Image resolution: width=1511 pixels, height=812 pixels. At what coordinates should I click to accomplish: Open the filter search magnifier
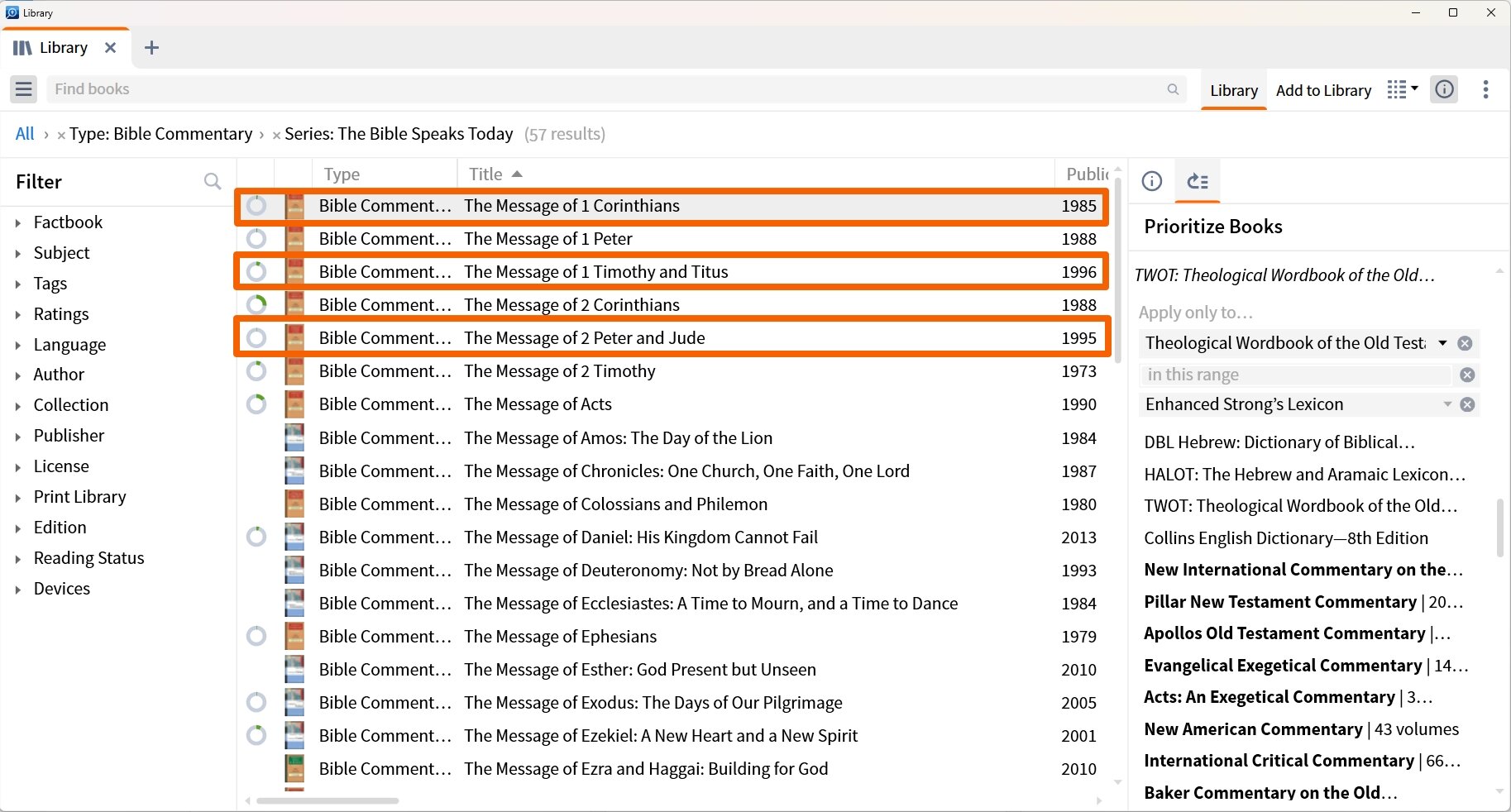(213, 182)
